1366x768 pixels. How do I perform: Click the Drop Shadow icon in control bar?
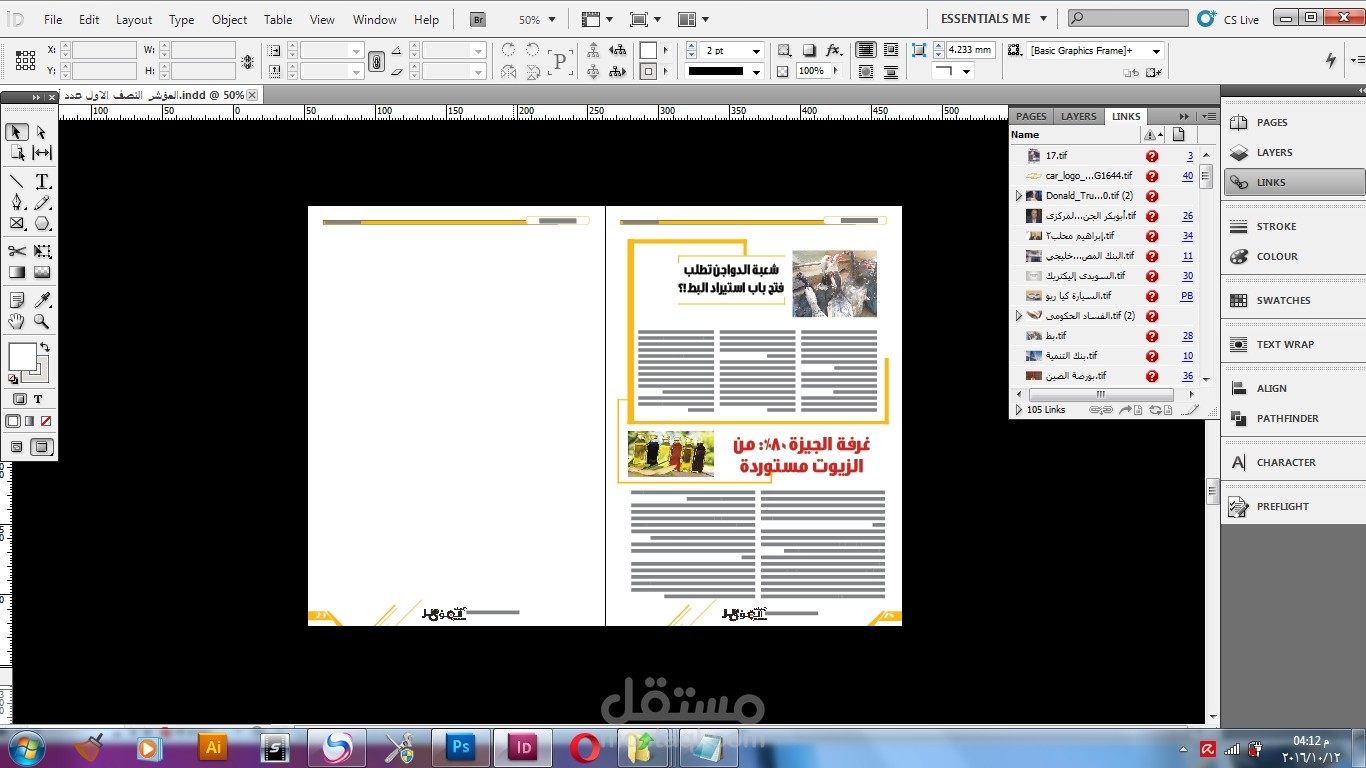[809, 50]
